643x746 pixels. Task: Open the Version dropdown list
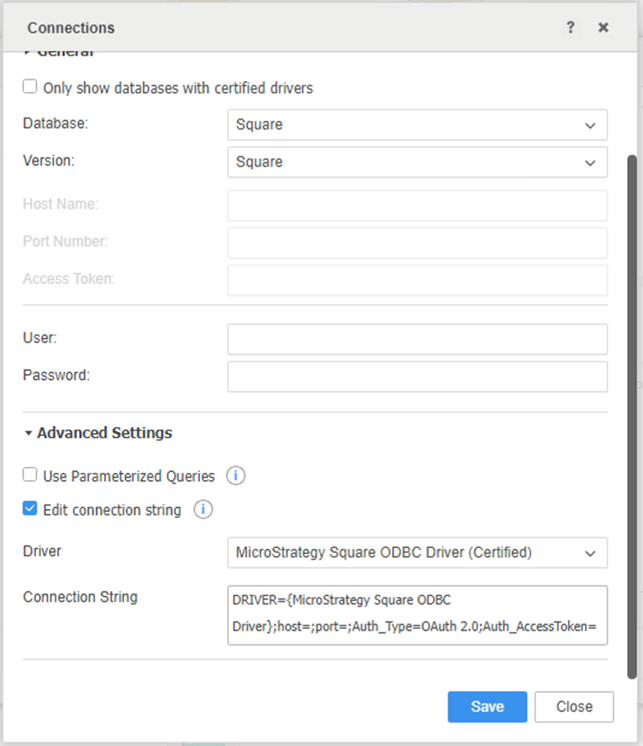(x=417, y=162)
